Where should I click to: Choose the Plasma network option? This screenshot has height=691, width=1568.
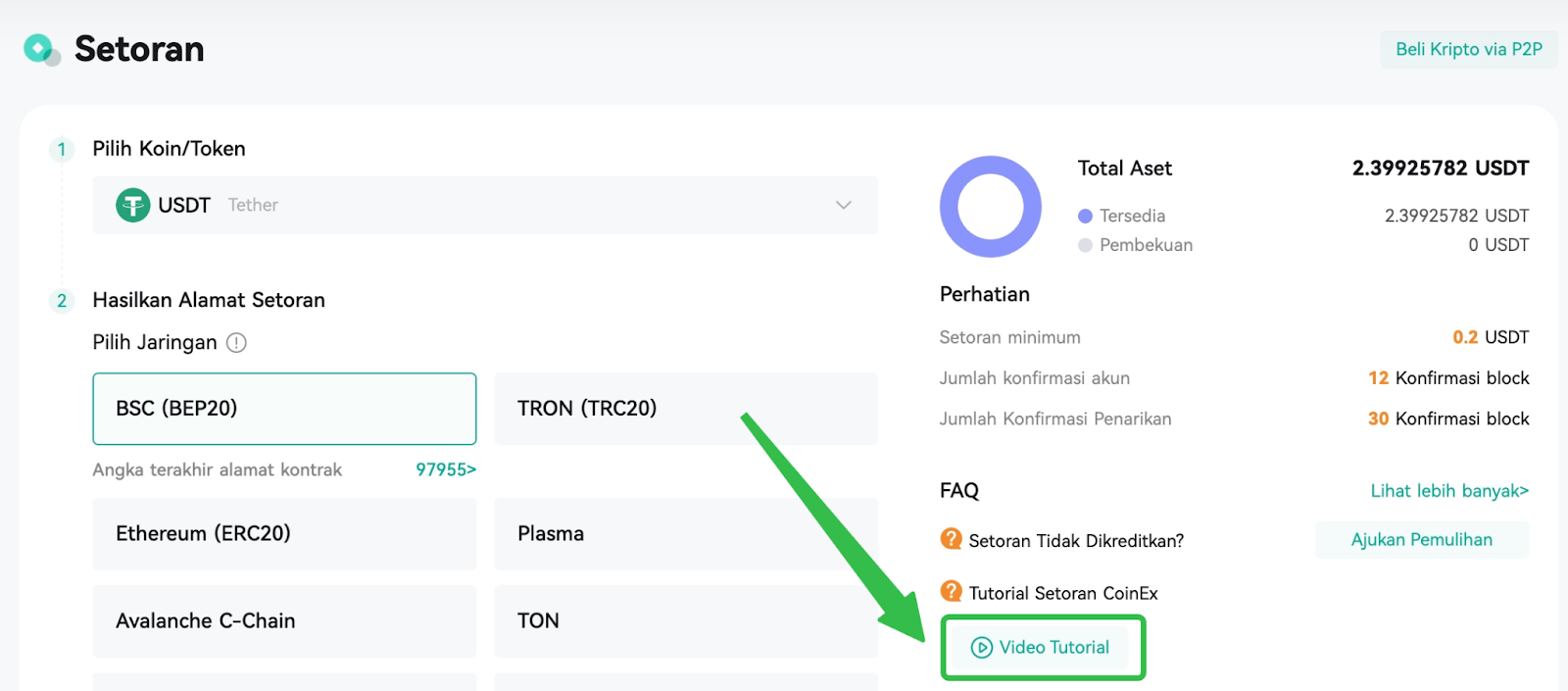pyautogui.click(x=686, y=534)
